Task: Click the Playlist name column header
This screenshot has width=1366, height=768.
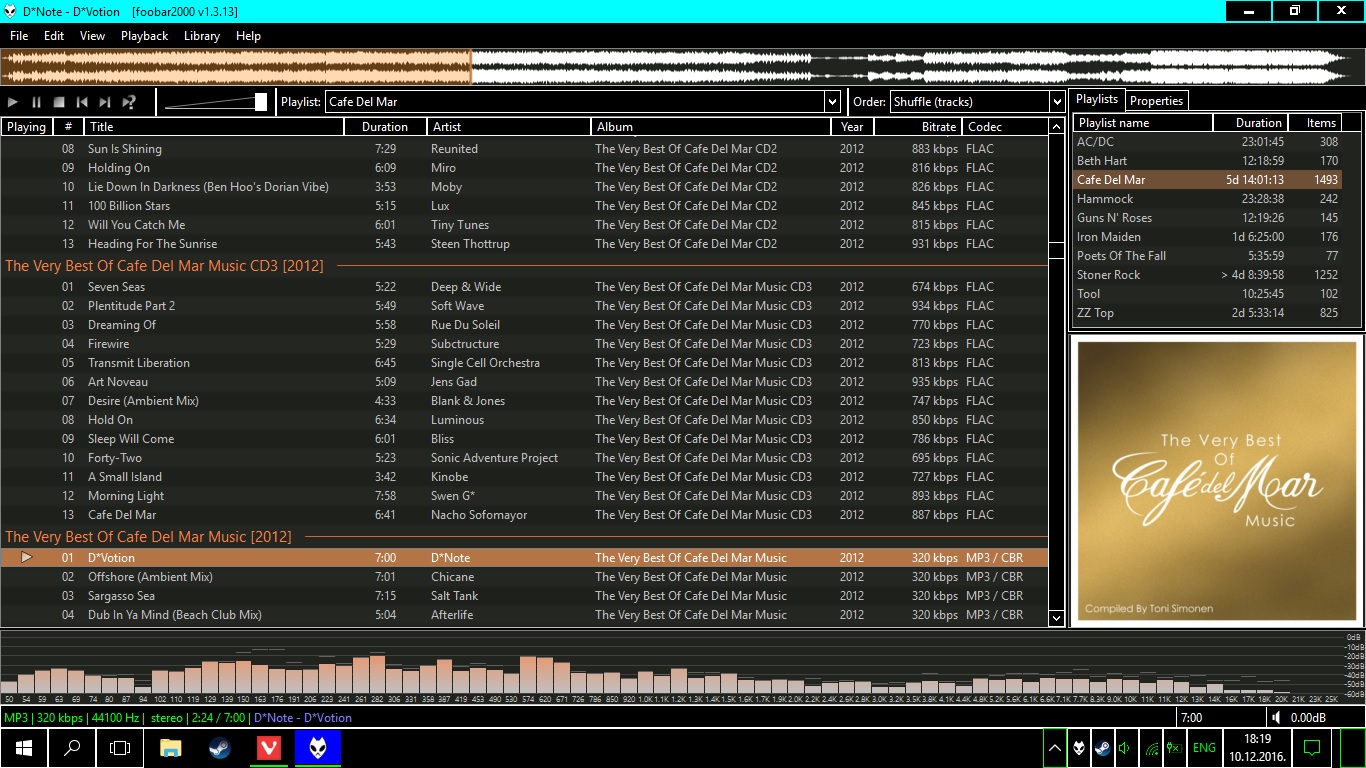Action: [1143, 123]
